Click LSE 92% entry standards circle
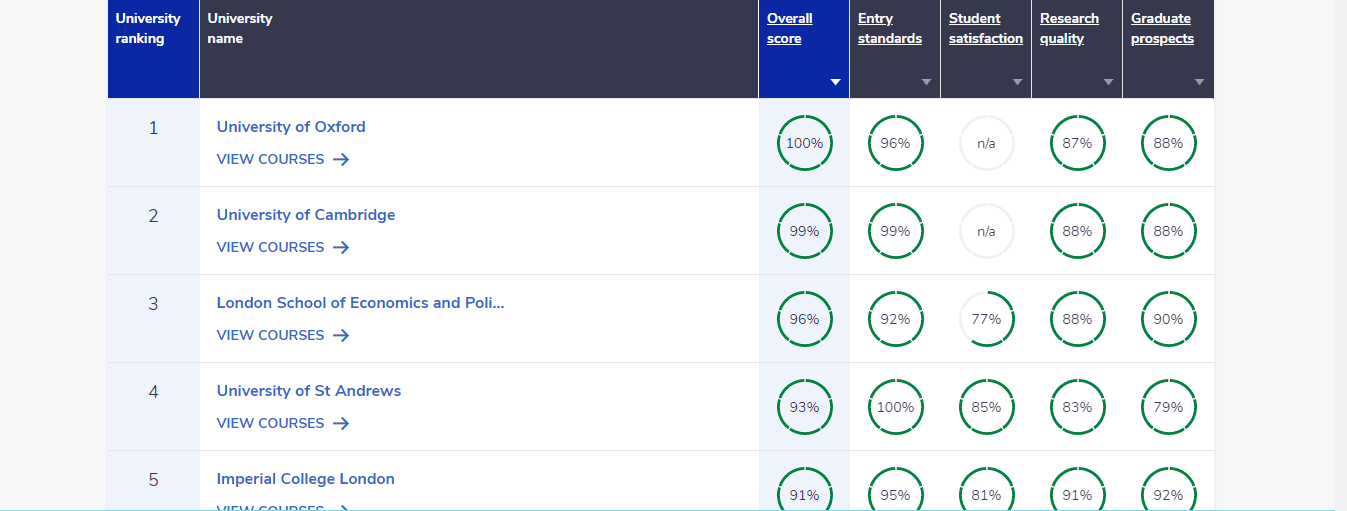Screen dimensions: 1347x511 pos(895,319)
